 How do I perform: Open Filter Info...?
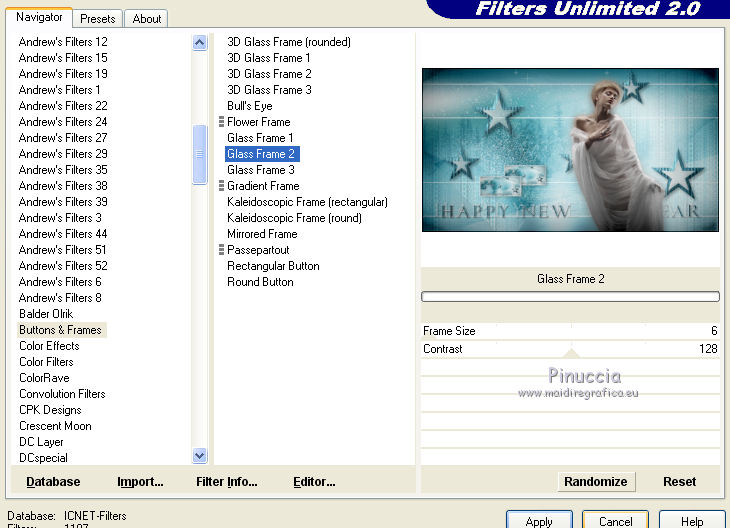point(227,481)
